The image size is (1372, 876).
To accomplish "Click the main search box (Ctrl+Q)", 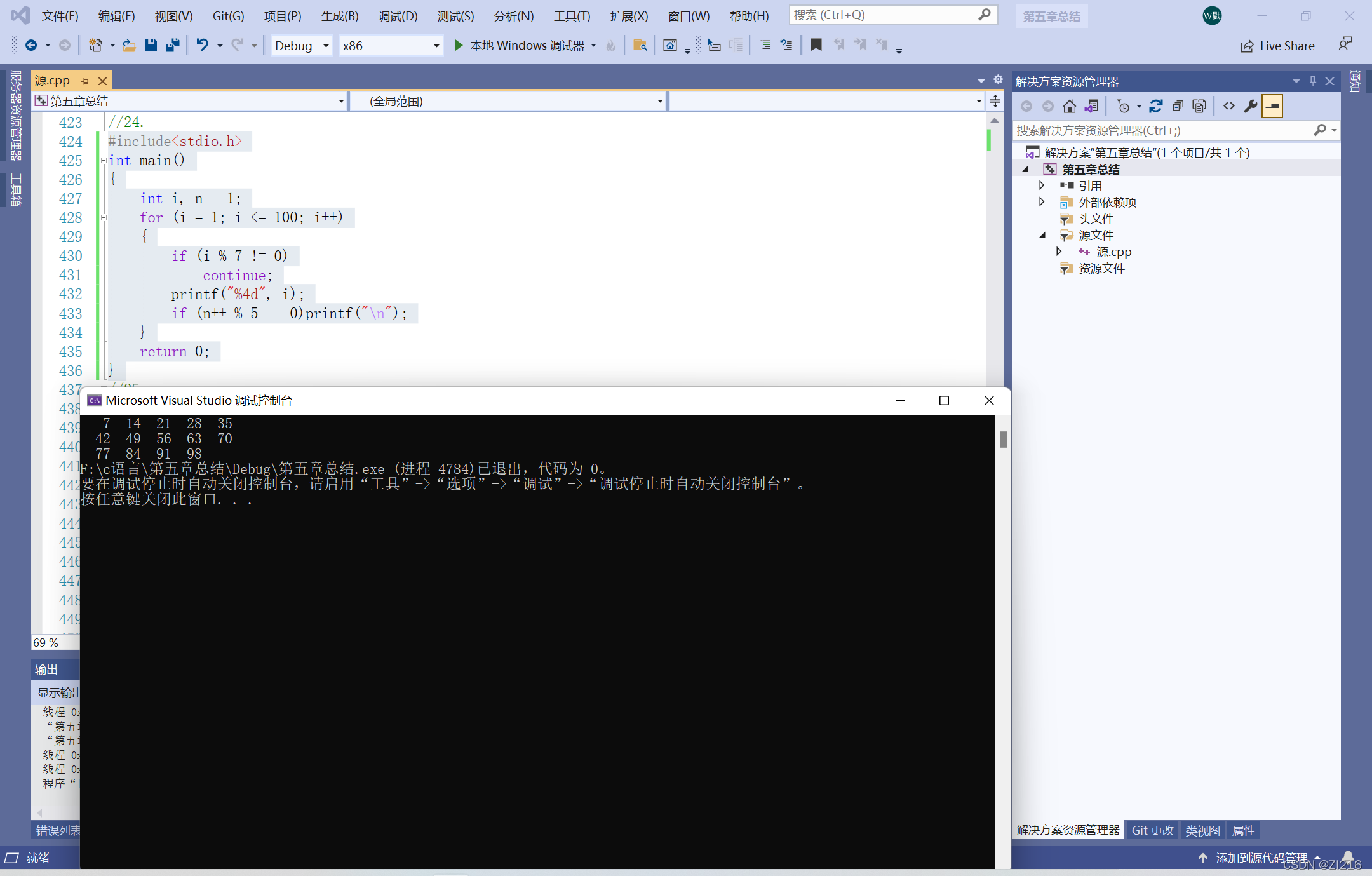I will (892, 15).
